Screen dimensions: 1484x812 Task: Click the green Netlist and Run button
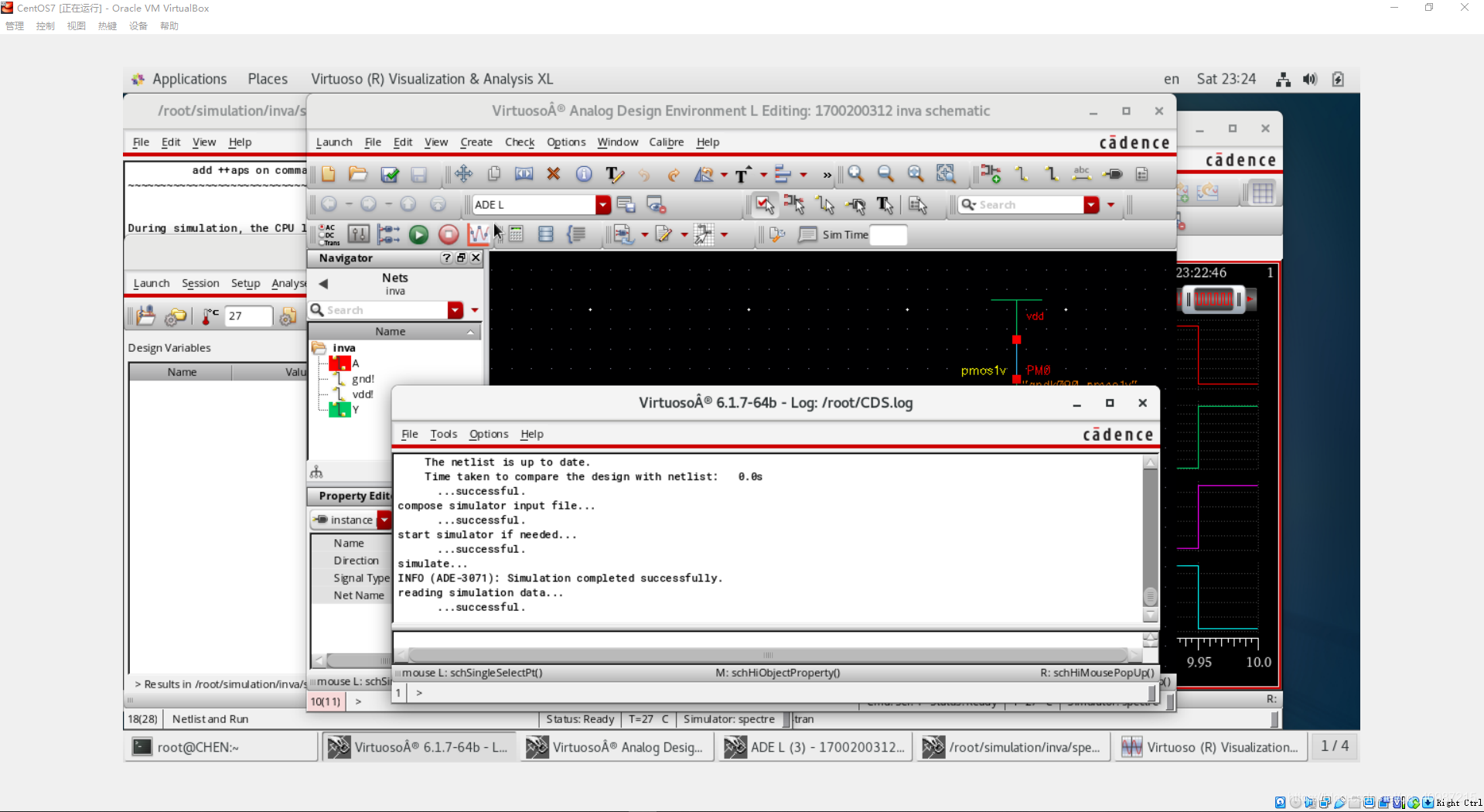(x=418, y=235)
